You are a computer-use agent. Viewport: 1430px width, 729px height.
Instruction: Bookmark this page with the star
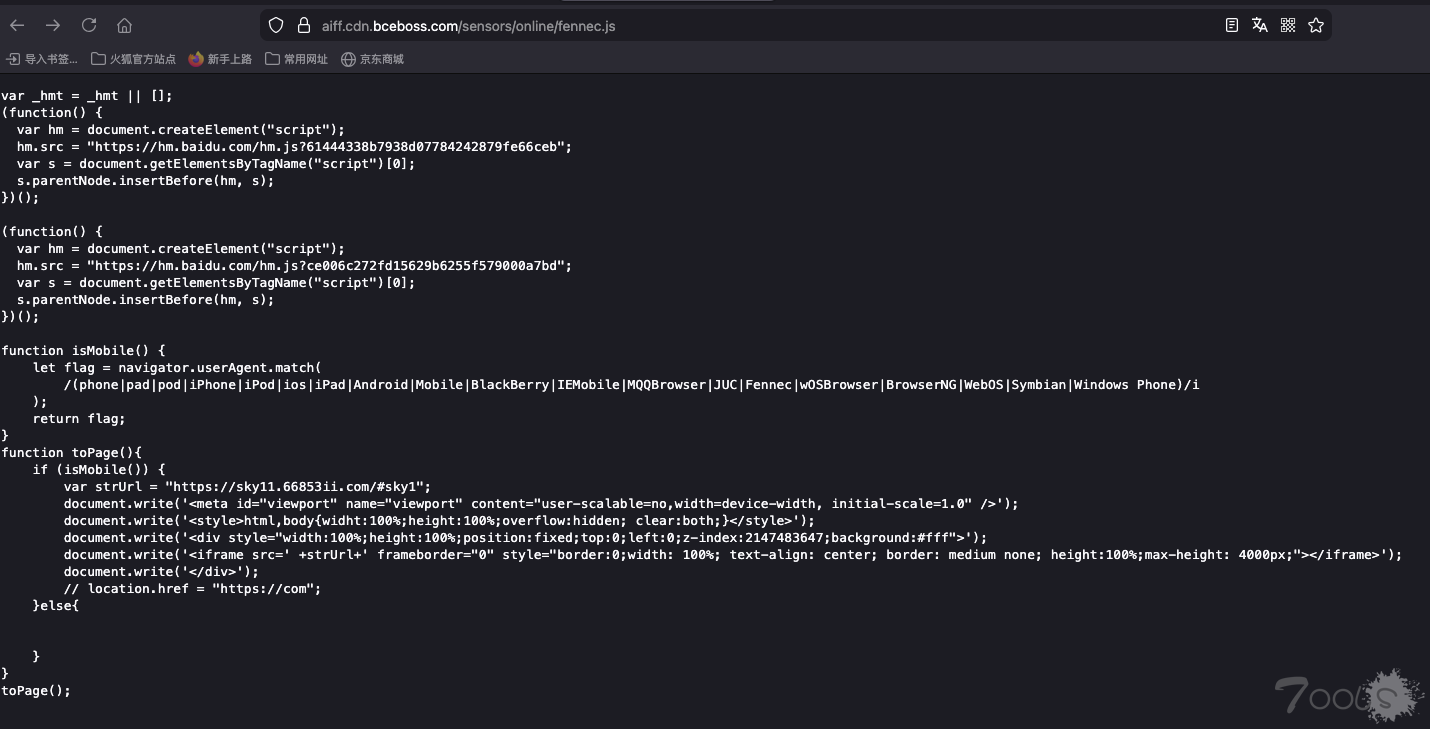click(1316, 26)
